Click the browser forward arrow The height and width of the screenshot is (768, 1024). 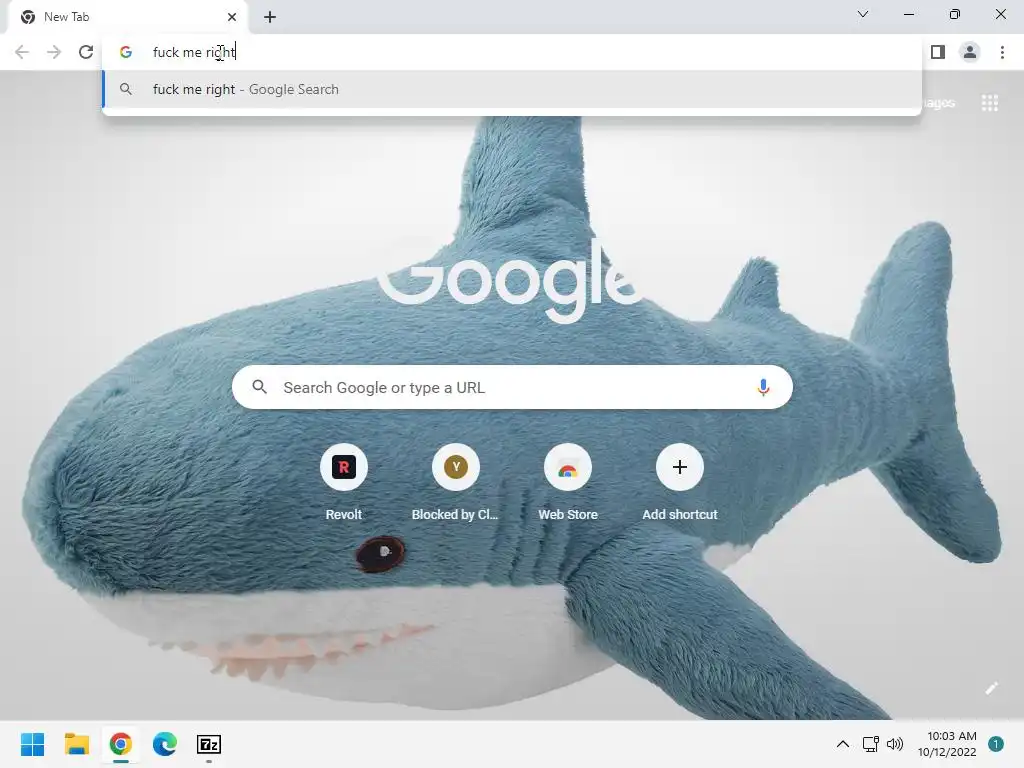pyautogui.click(x=54, y=52)
